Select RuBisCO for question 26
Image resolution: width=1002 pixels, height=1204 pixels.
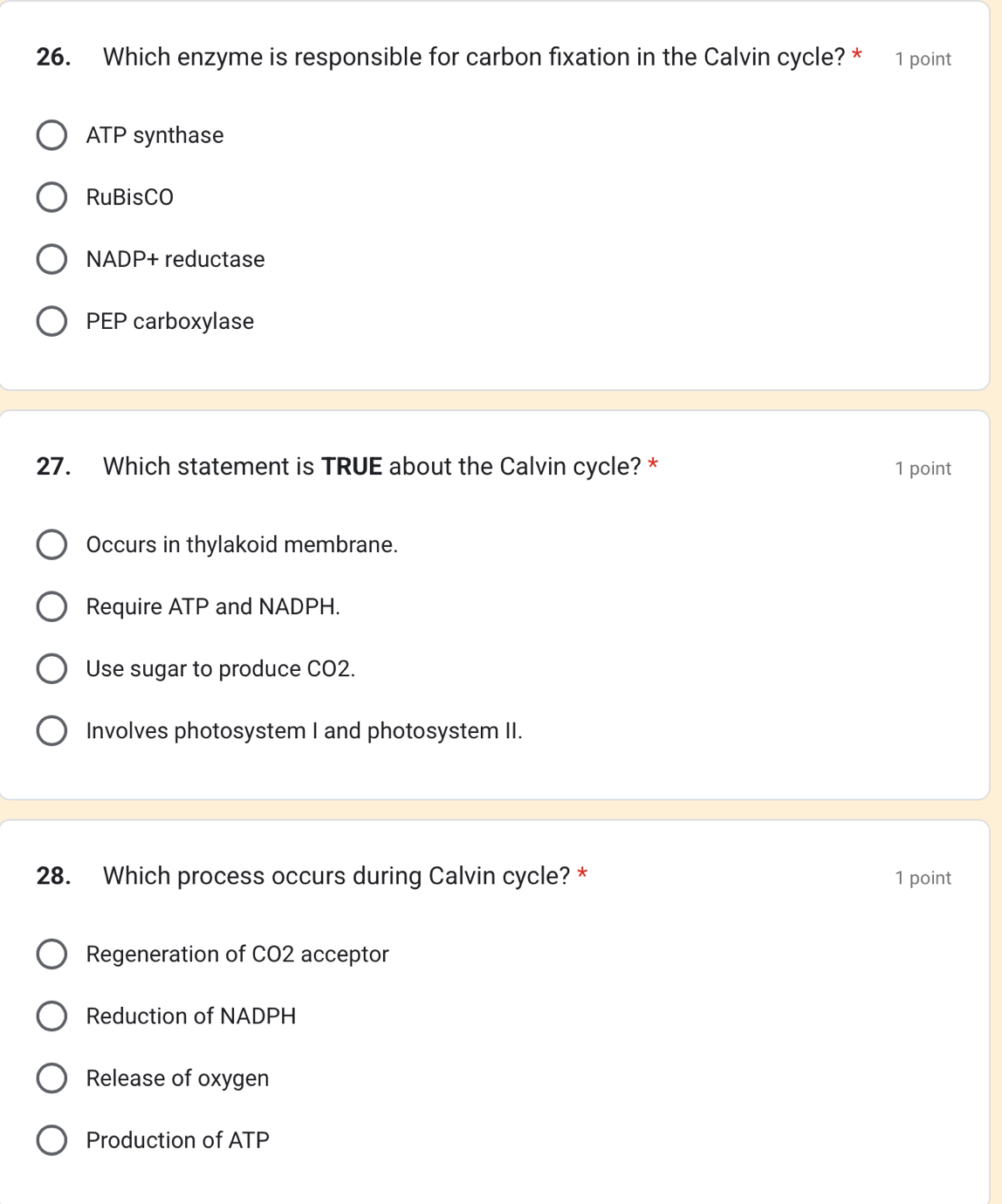click(51, 196)
